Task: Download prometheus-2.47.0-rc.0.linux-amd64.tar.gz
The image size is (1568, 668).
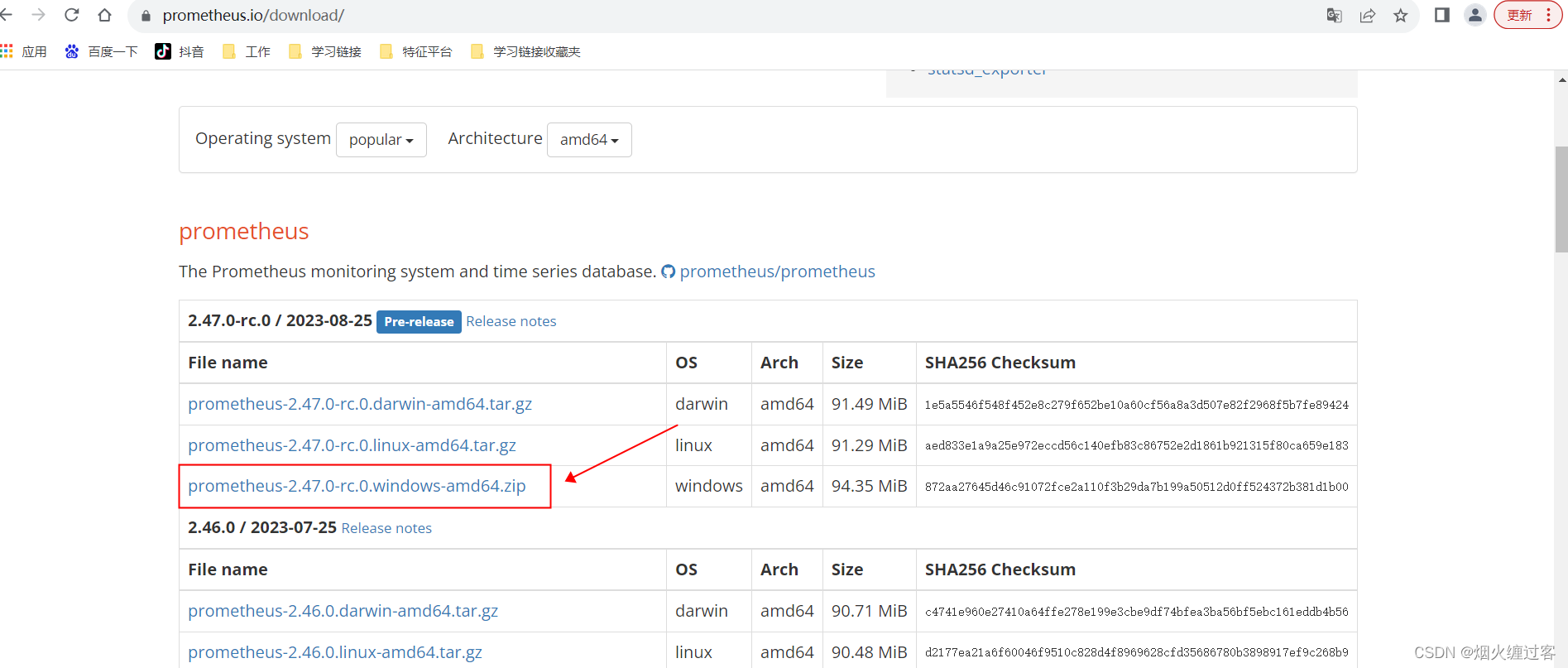Action: (352, 445)
